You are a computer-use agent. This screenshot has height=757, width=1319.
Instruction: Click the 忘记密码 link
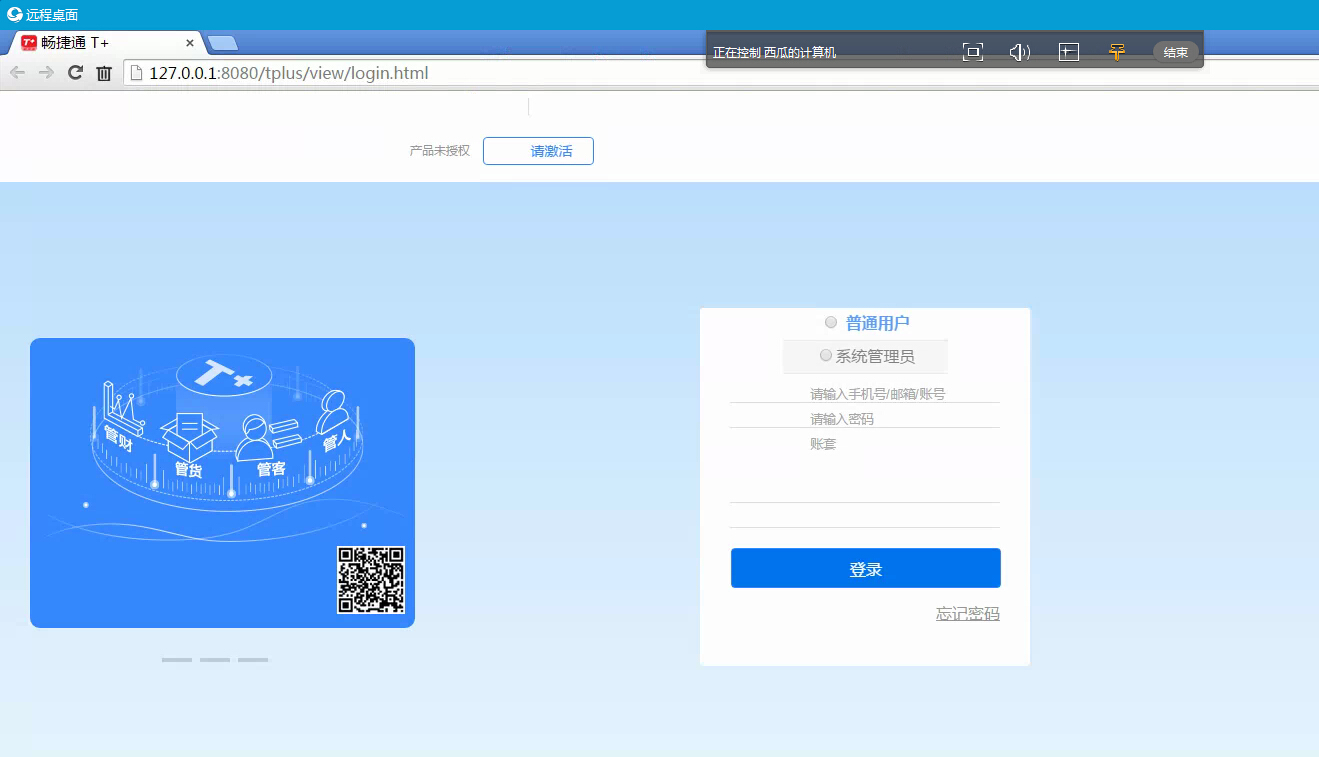967,614
